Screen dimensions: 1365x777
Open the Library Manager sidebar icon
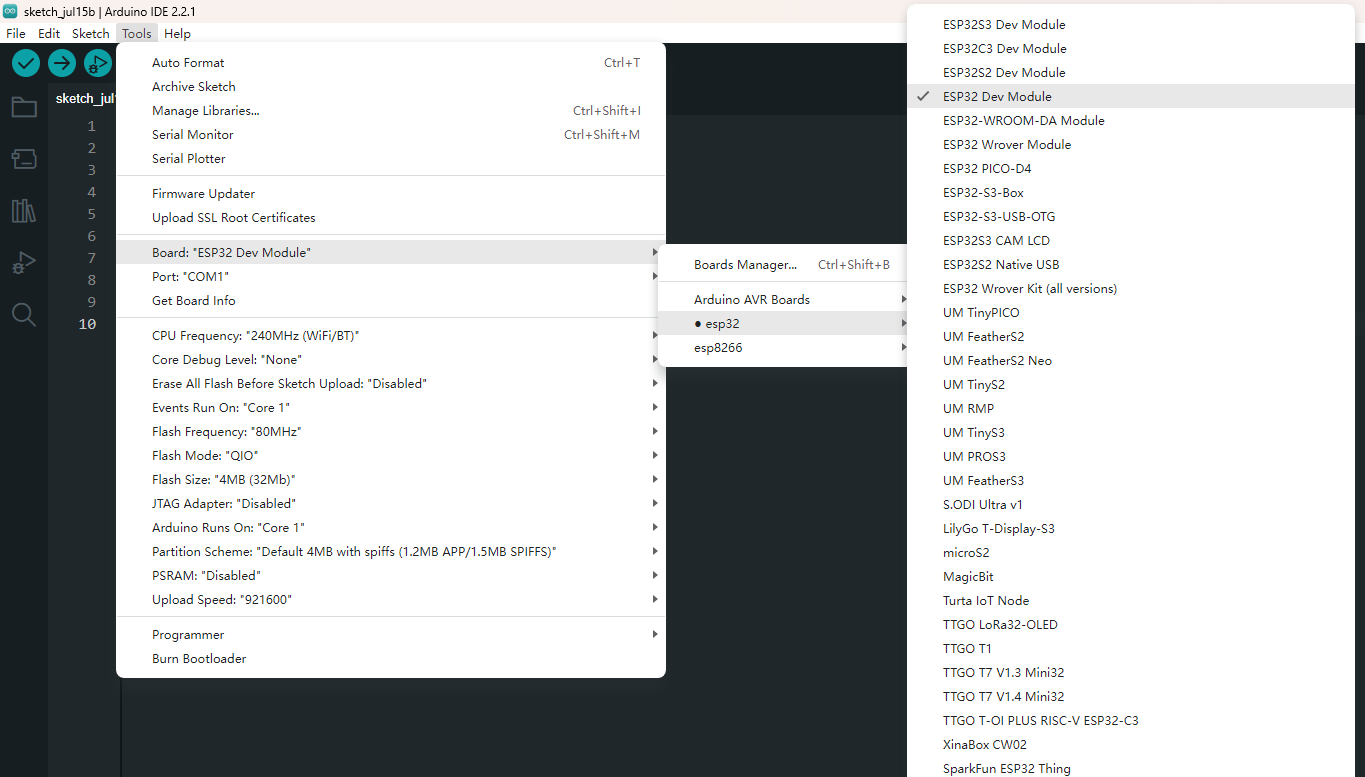point(24,211)
